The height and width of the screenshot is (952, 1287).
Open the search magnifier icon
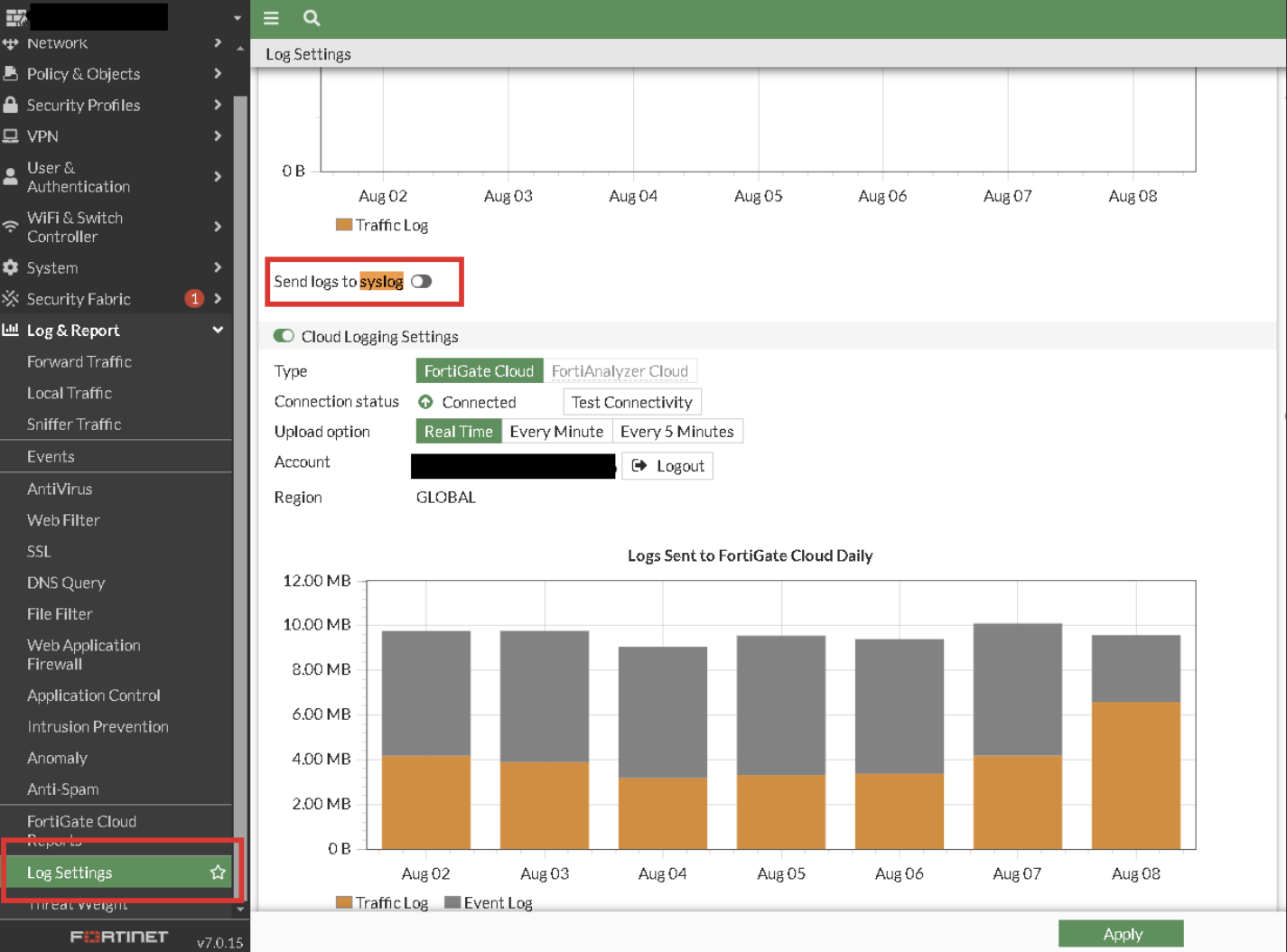point(312,18)
